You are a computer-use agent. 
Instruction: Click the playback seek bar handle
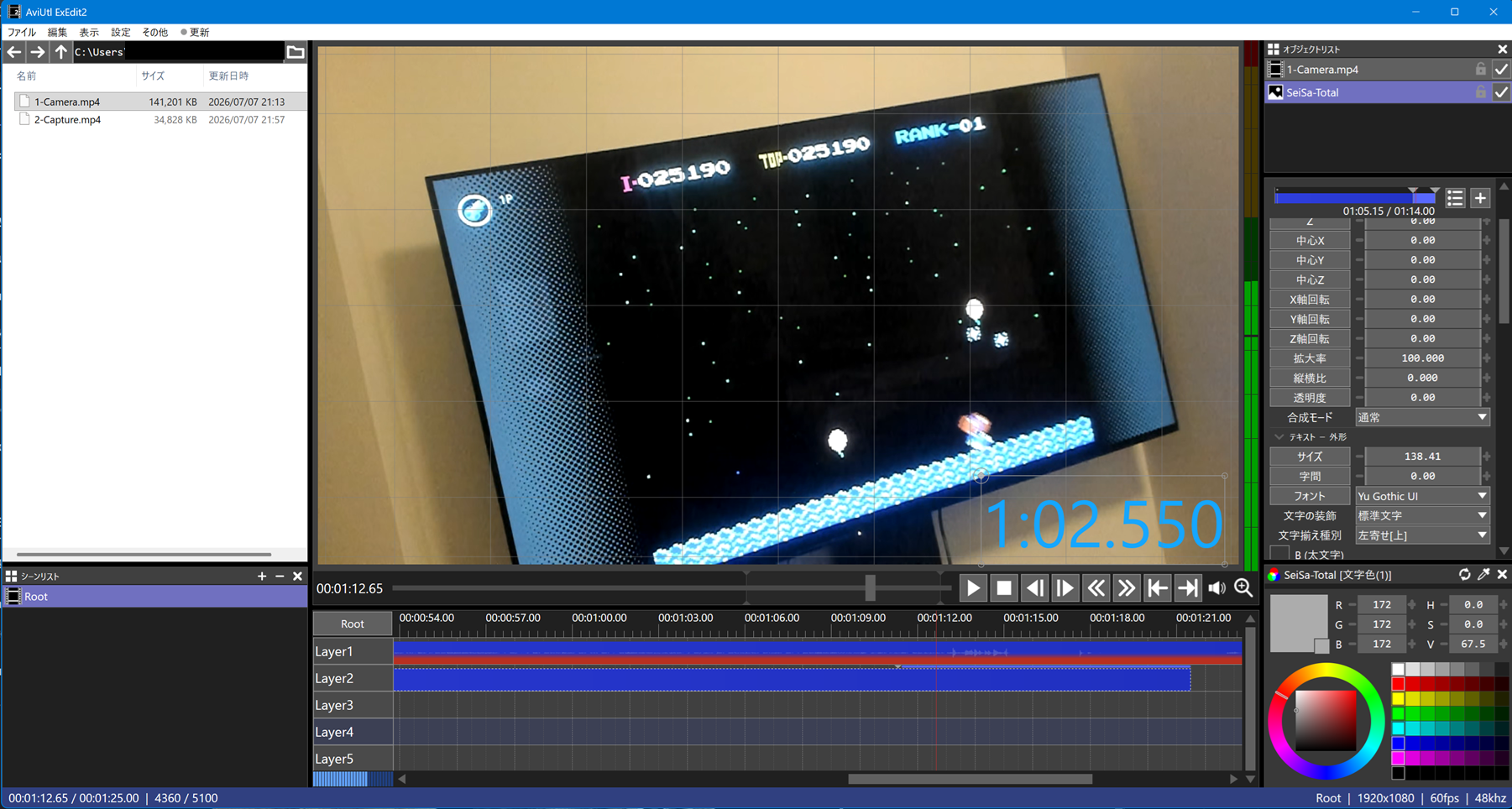[x=871, y=588]
